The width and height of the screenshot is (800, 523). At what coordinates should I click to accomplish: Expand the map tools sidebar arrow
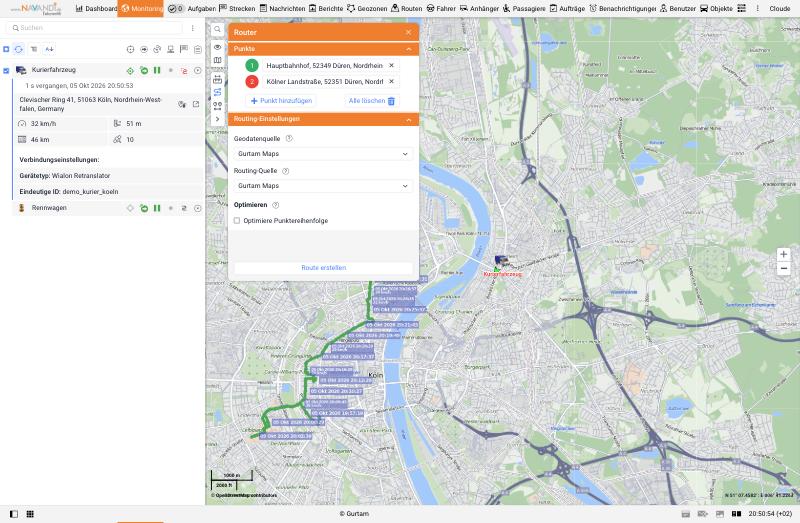(217, 119)
